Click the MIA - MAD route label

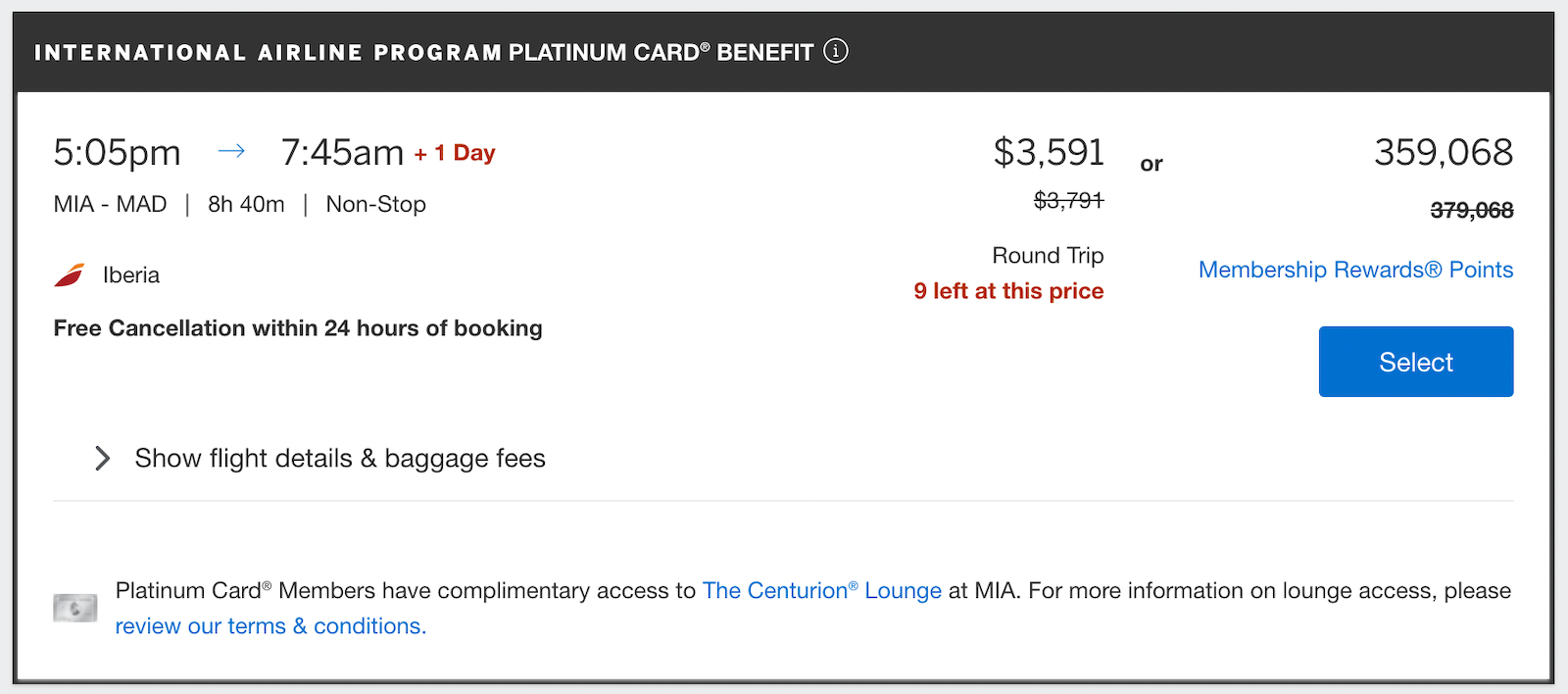click(110, 204)
